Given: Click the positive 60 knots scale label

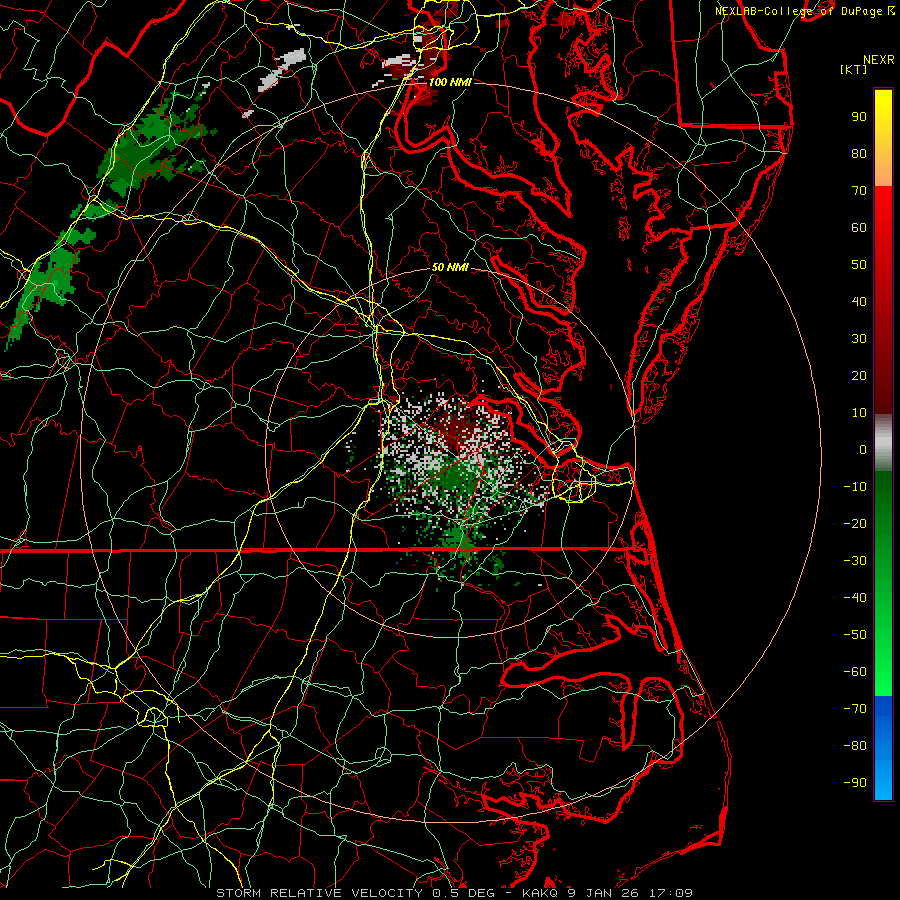Looking at the screenshot, I should tap(859, 227).
